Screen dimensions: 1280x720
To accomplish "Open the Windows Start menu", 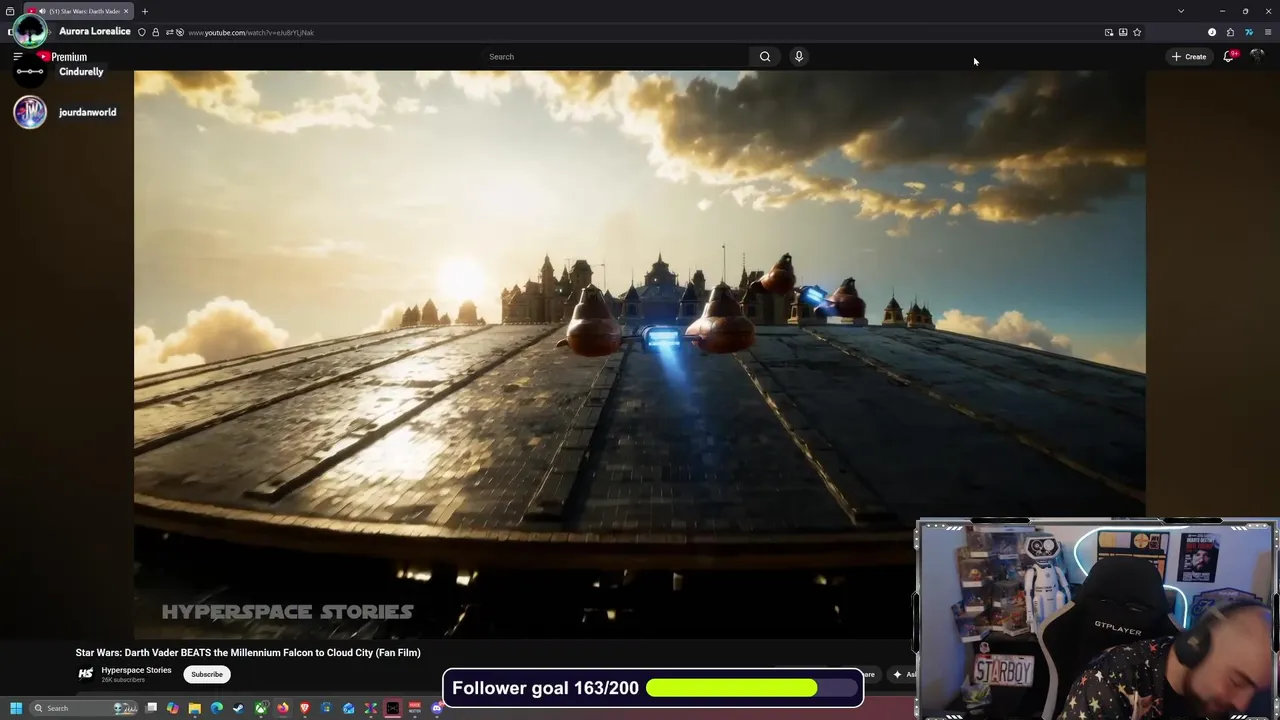I will coord(16,708).
